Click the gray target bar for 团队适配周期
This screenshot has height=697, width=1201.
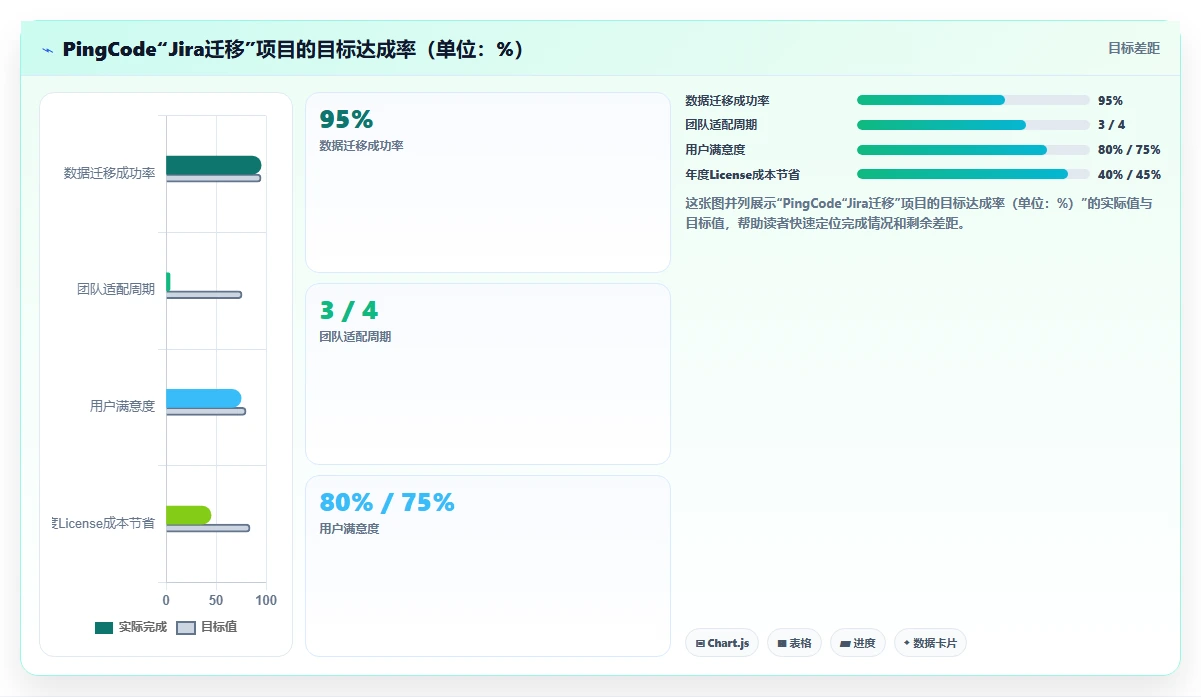pyautogui.click(x=204, y=295)
